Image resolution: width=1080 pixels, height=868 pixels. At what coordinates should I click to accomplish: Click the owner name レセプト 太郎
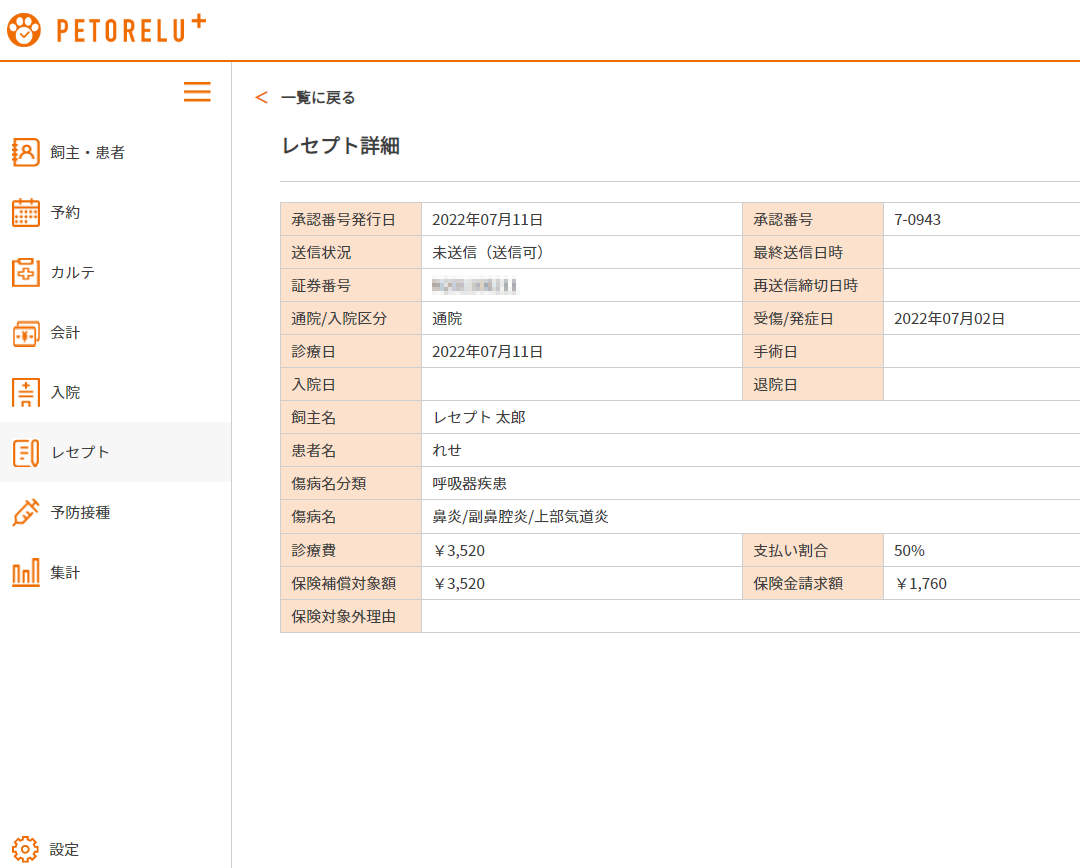[479, 417]
